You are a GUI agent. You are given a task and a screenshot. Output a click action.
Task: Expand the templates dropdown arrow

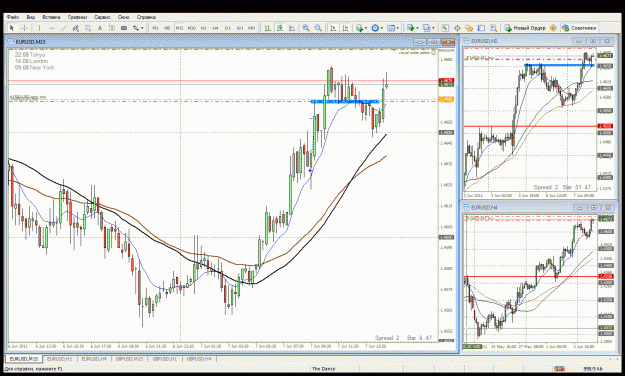[397, 28]
